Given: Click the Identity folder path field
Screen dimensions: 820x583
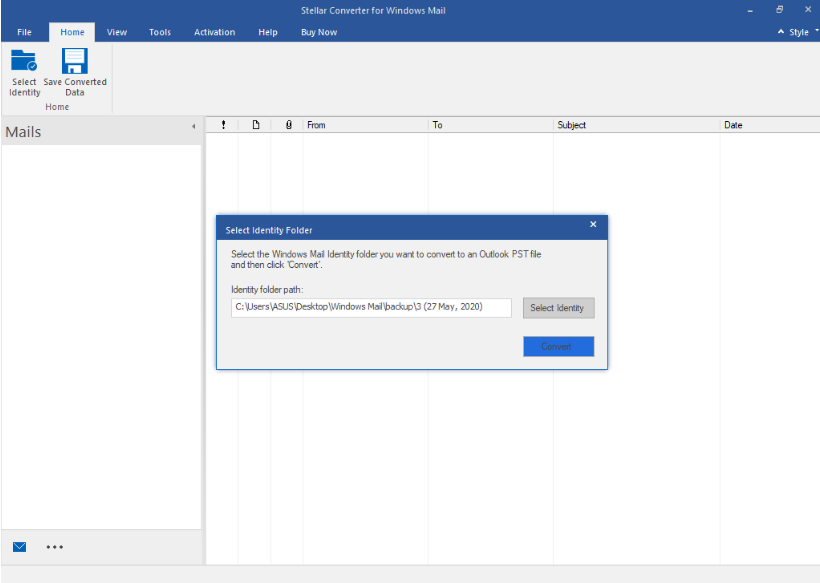Looking at the screenshot, I should point(370,307).
